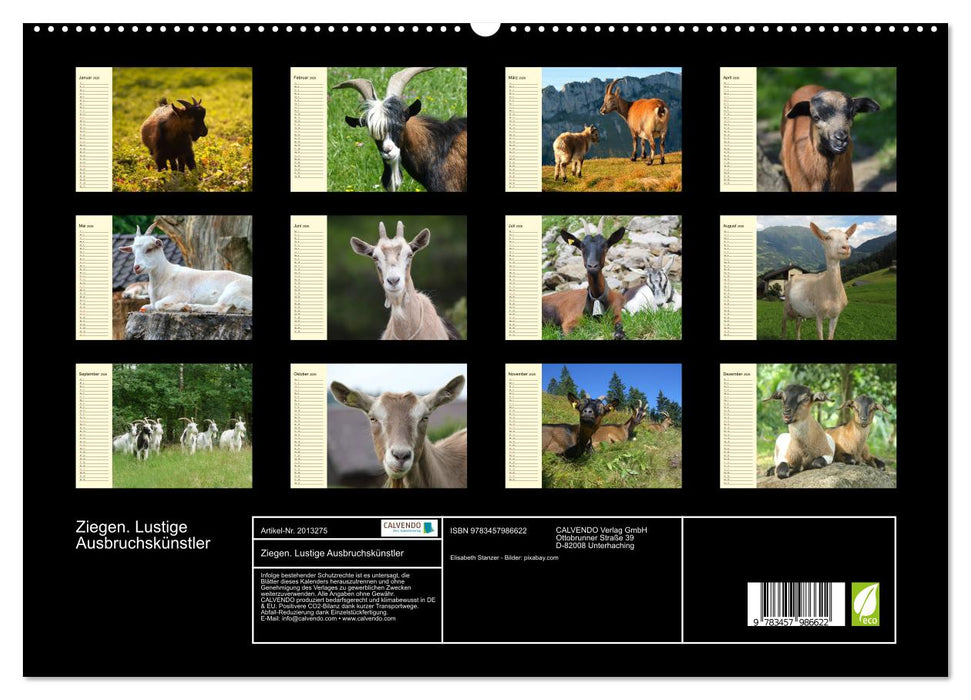Viewport: 971px width, 700px height.
Task: Click the blue square in CALVENDO logo
Action: (x=428, y=528)
